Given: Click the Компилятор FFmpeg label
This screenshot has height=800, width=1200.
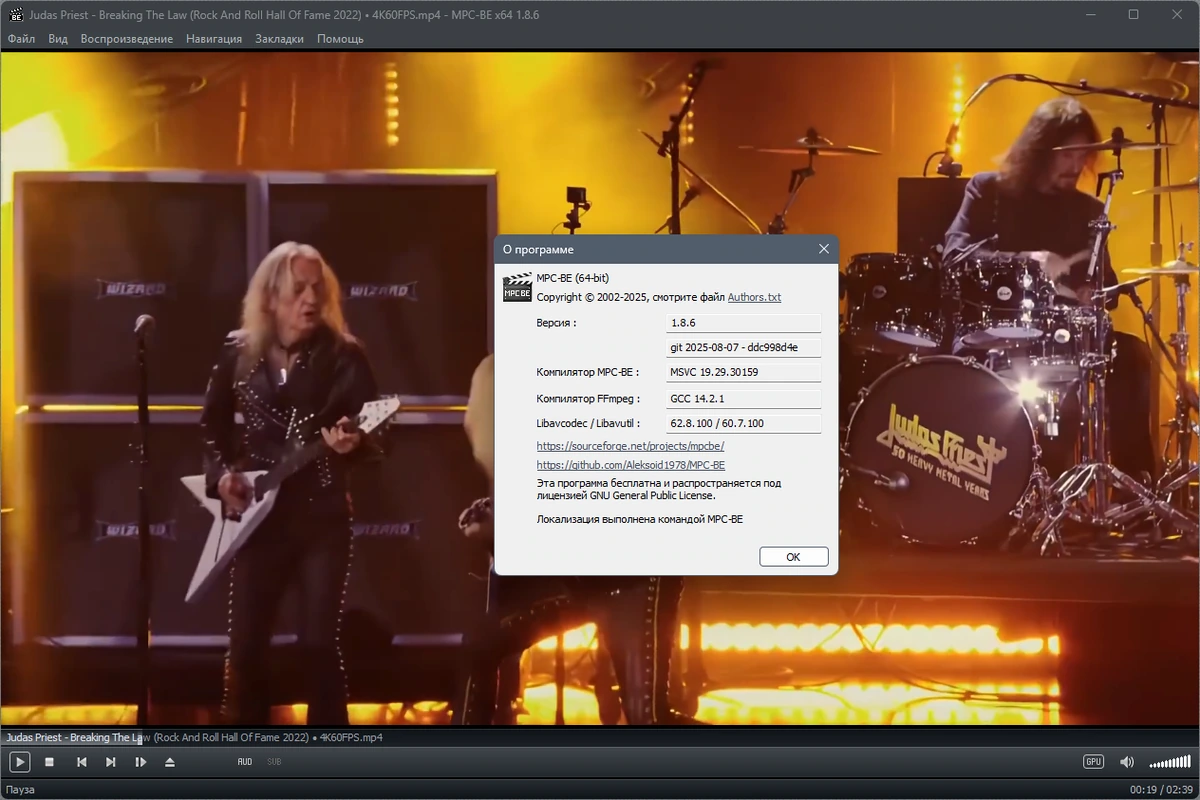Looking at the screenshot, I should click(x=588, y=398).
